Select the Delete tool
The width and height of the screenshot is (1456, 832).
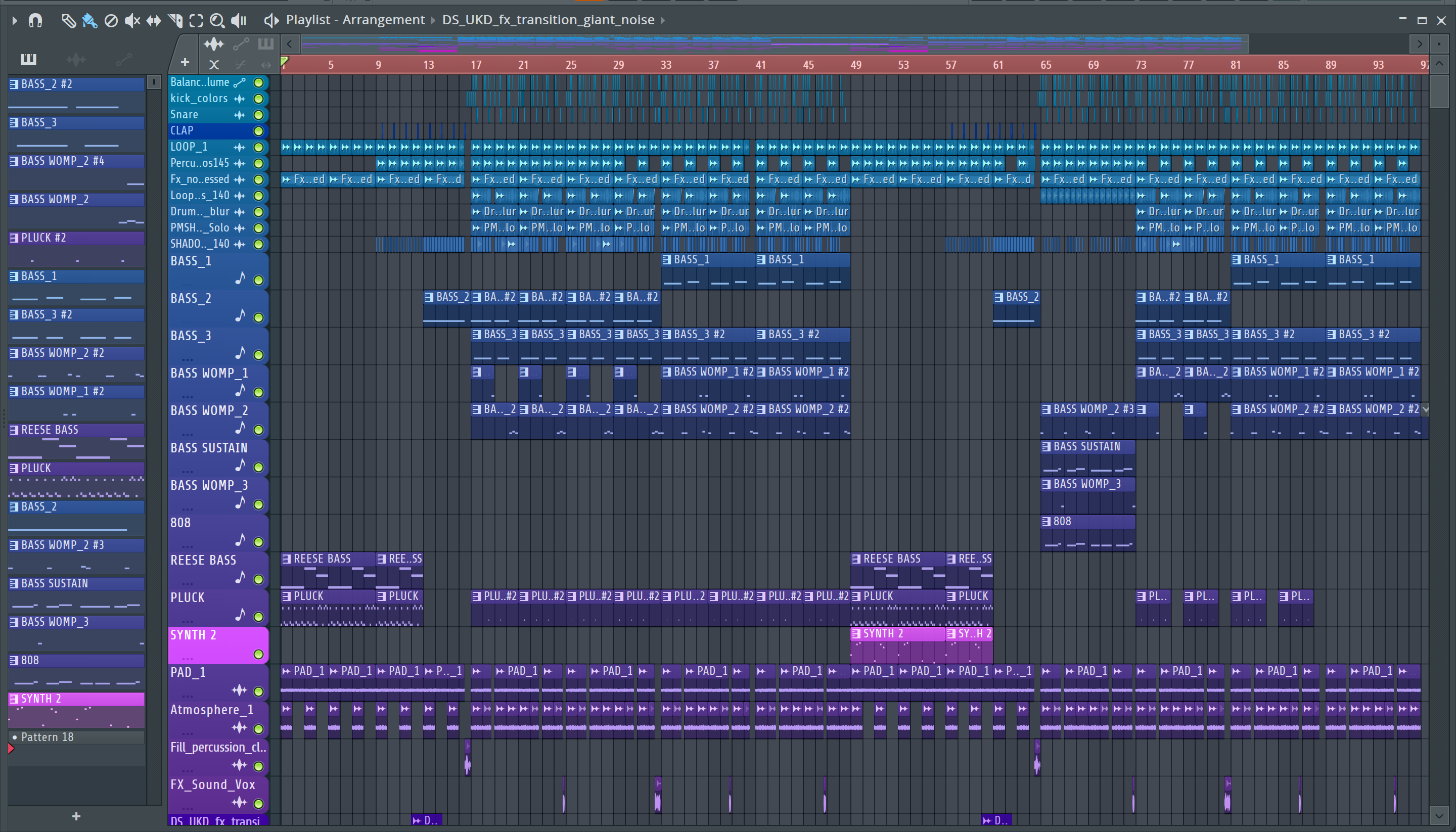pyautogui.click(x=111, y=21)
